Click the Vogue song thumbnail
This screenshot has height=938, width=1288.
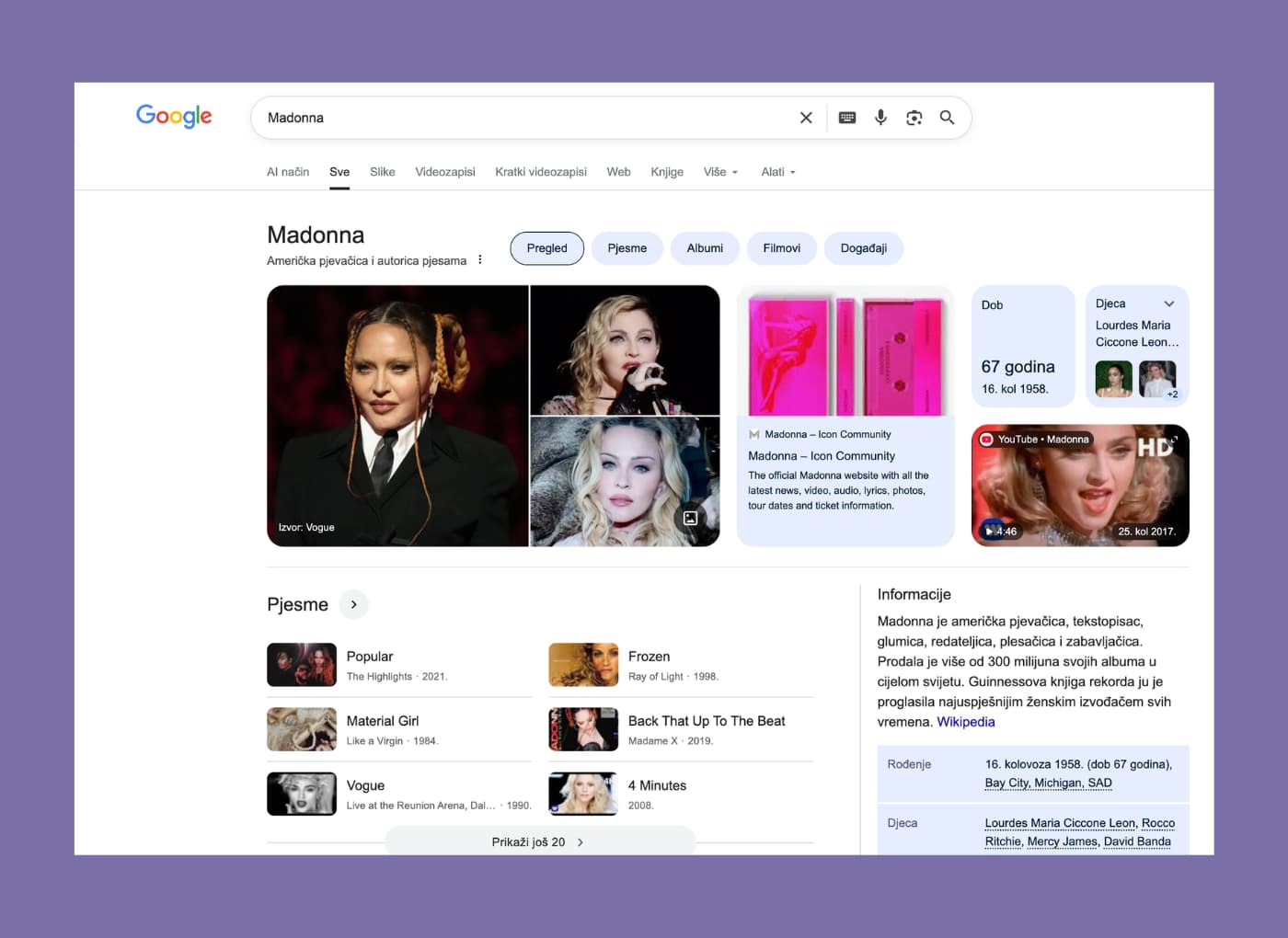302,794
